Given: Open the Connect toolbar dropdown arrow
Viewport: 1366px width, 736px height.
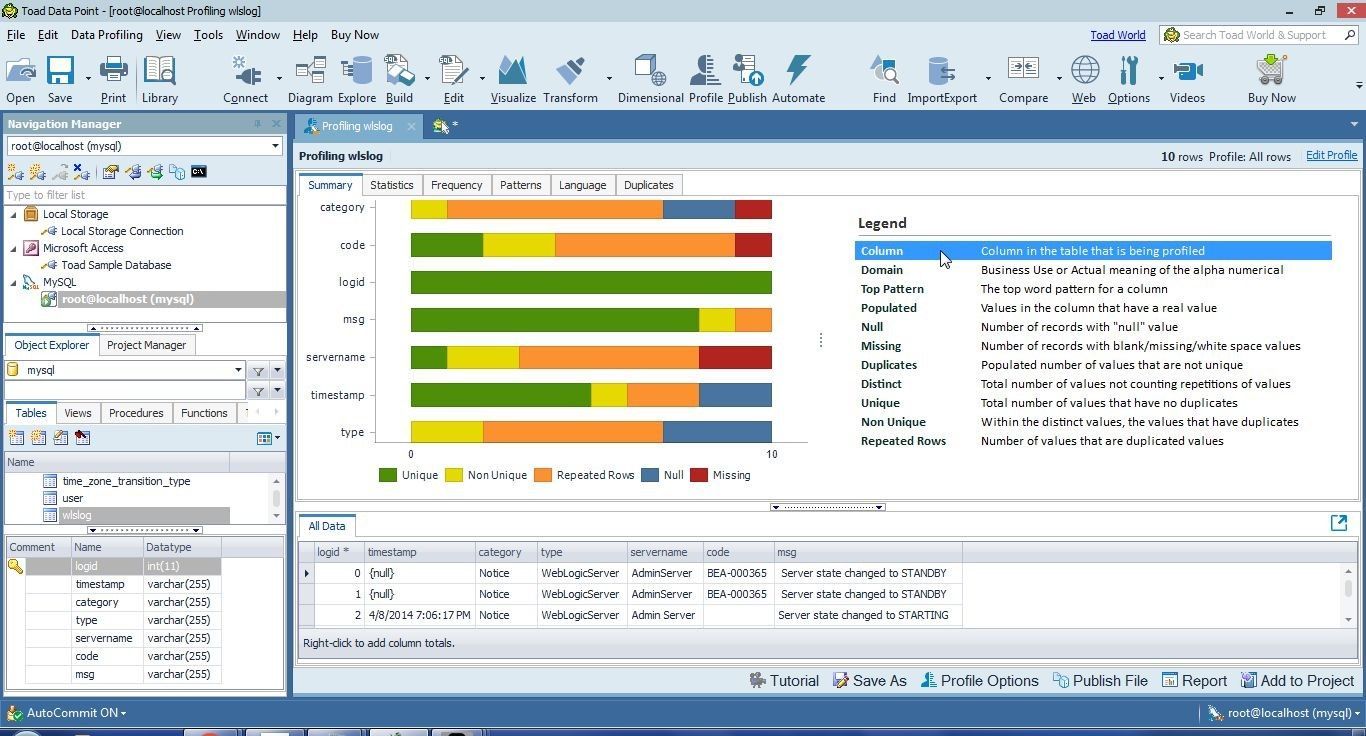Looking at the screenshot, I should [279, 79].
